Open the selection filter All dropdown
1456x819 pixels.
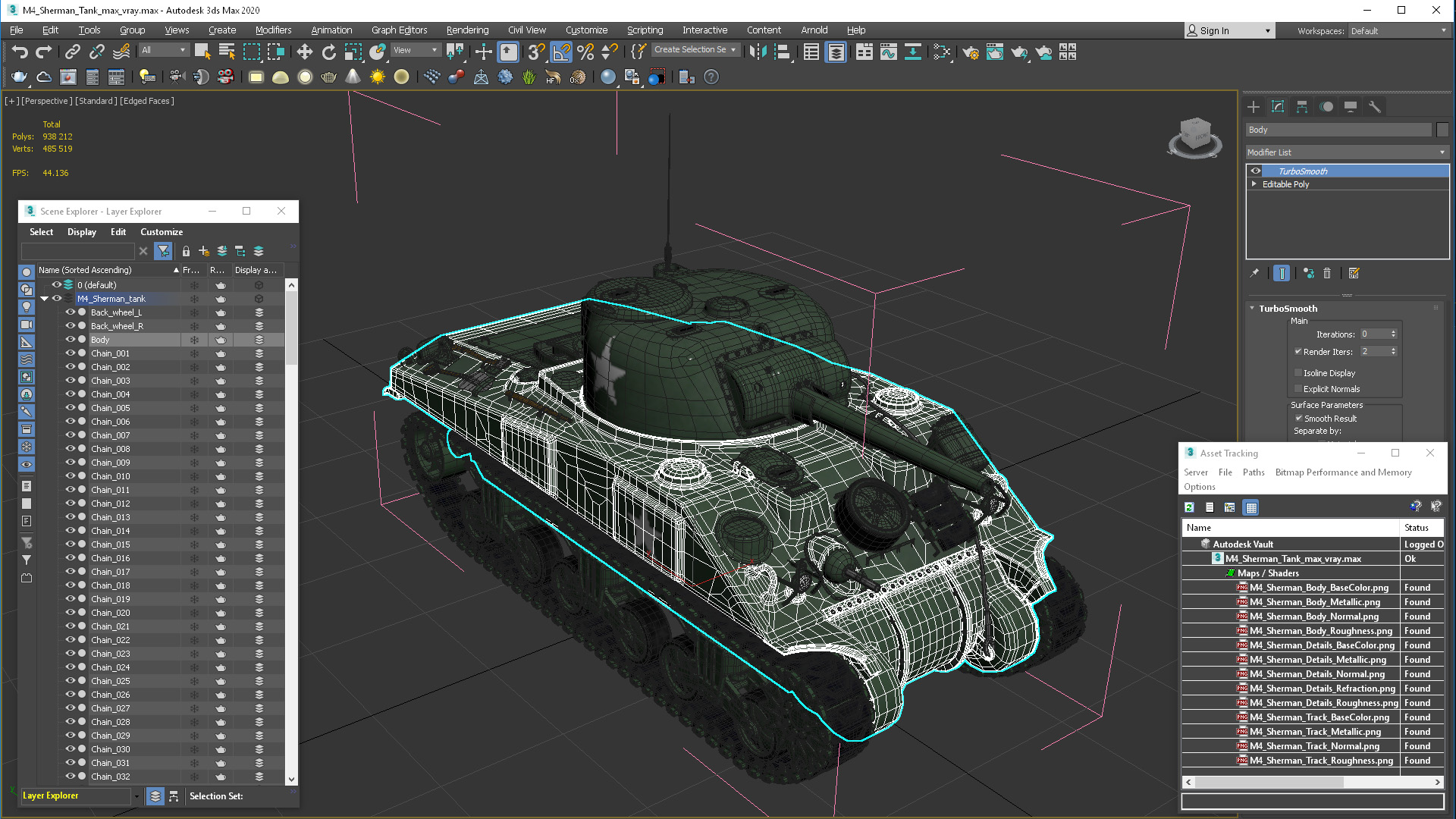163,50
